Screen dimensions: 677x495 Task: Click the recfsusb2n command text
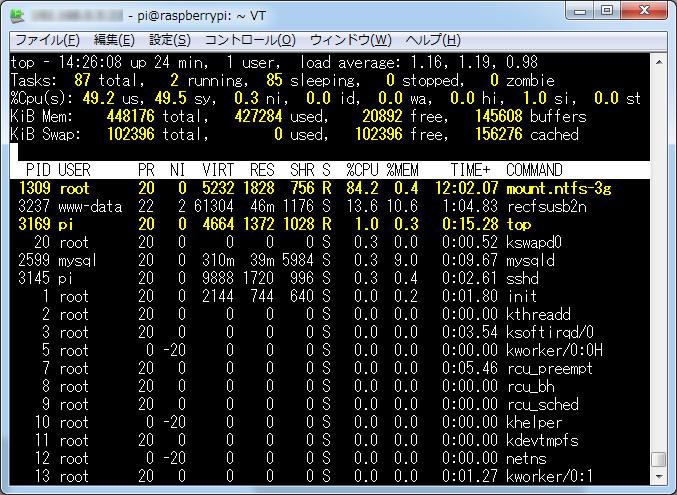(x=547, y=206)
